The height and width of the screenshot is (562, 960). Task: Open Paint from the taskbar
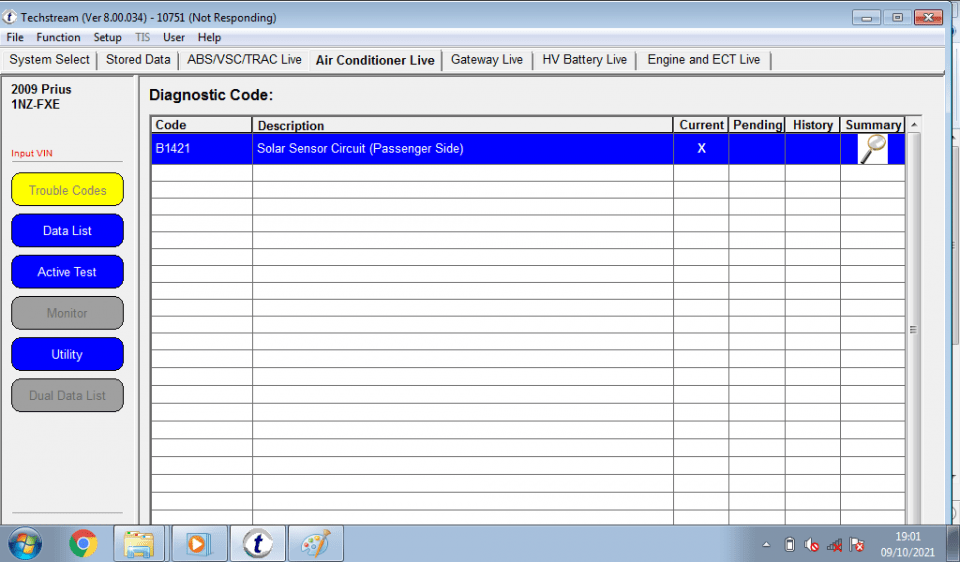[316, 544]
